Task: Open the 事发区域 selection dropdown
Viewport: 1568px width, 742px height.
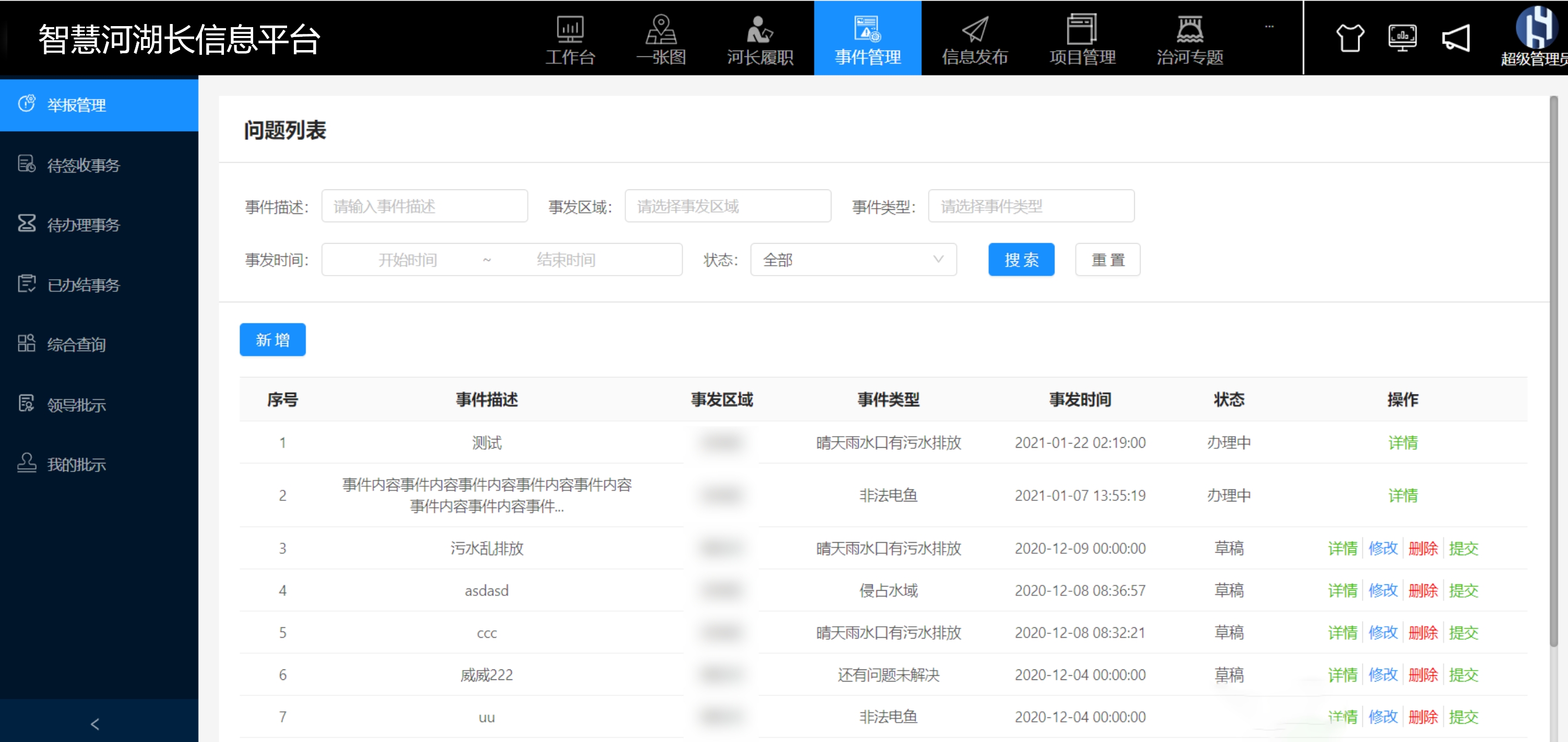Action: point(728,206)
